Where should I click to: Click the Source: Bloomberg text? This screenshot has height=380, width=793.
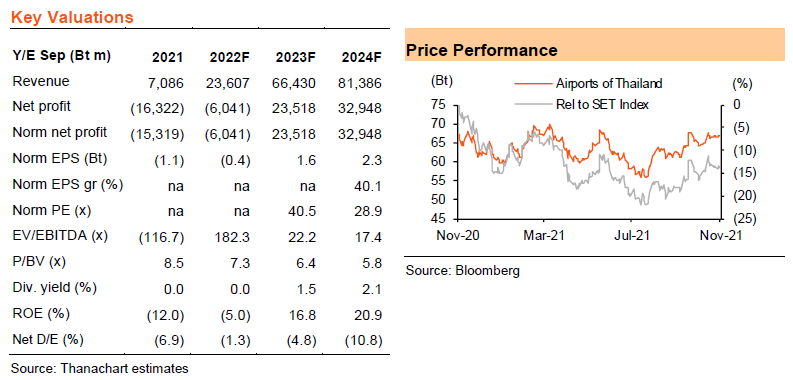tap(463, 271)
